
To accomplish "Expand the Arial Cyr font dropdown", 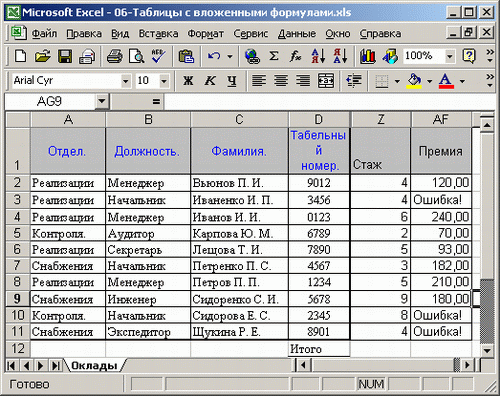I will [126, 81].
